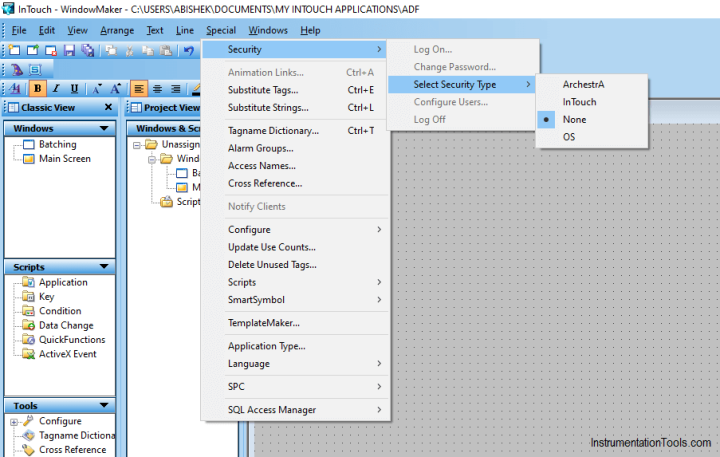Select the Data Change script item
This screenshot has width=720, height=457.
(x=66, y=326)
